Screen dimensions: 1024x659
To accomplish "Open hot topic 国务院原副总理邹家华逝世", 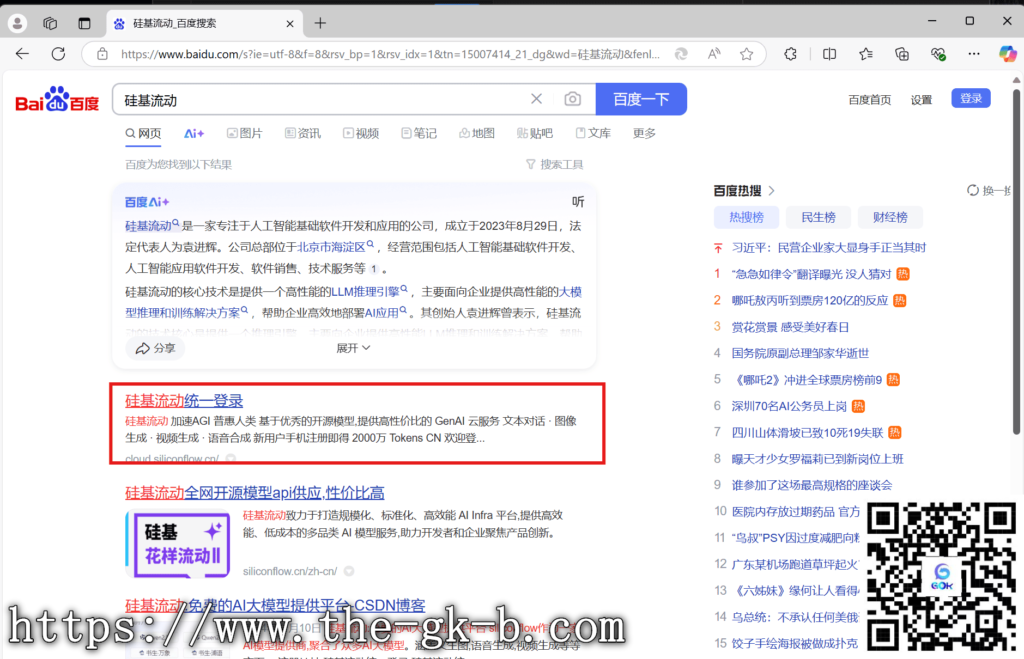I will tap(800, 353).
